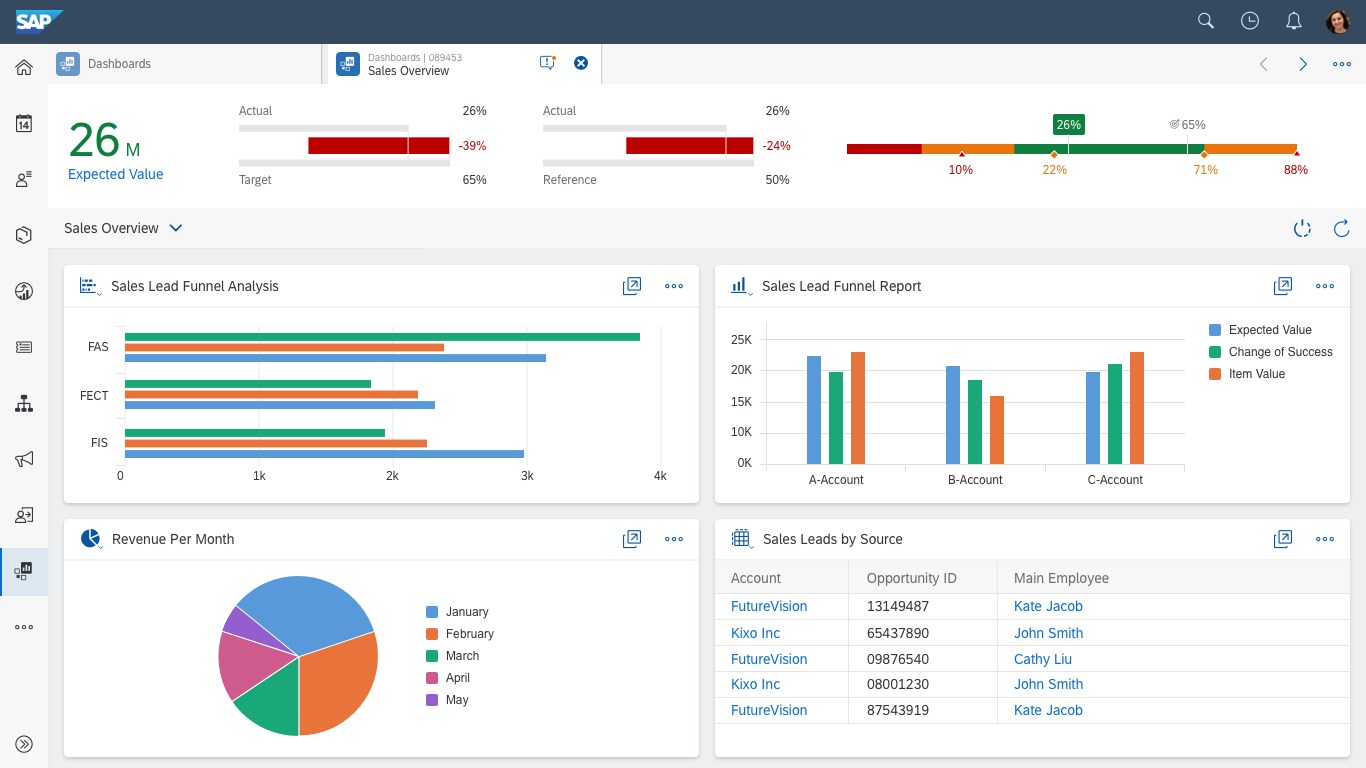Viewport: 1366px width, 768px height.
Task: Switch to the Dashboards tab
Action: (x=187, y=63)
